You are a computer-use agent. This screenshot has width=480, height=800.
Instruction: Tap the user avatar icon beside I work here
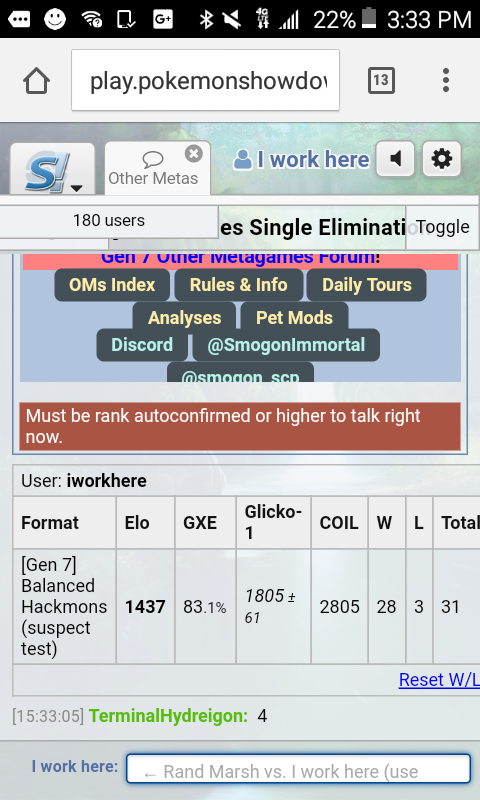242,160
